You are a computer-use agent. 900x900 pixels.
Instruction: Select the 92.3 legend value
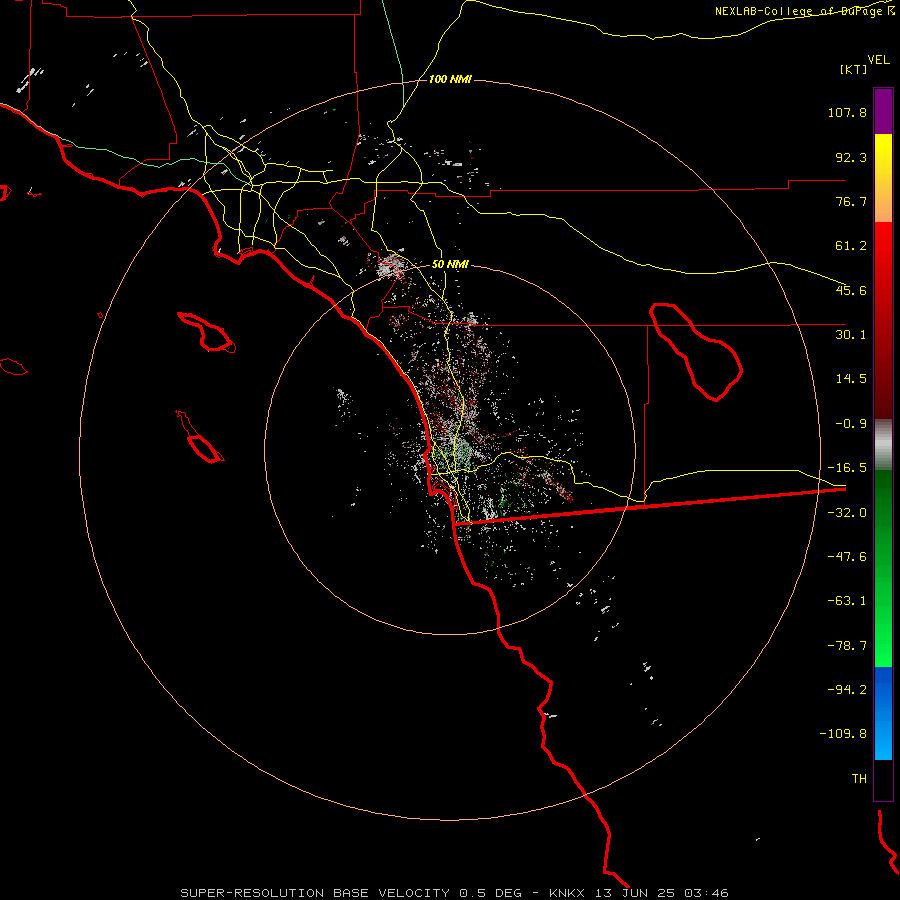pyautogui.click(x=851, y=157)
